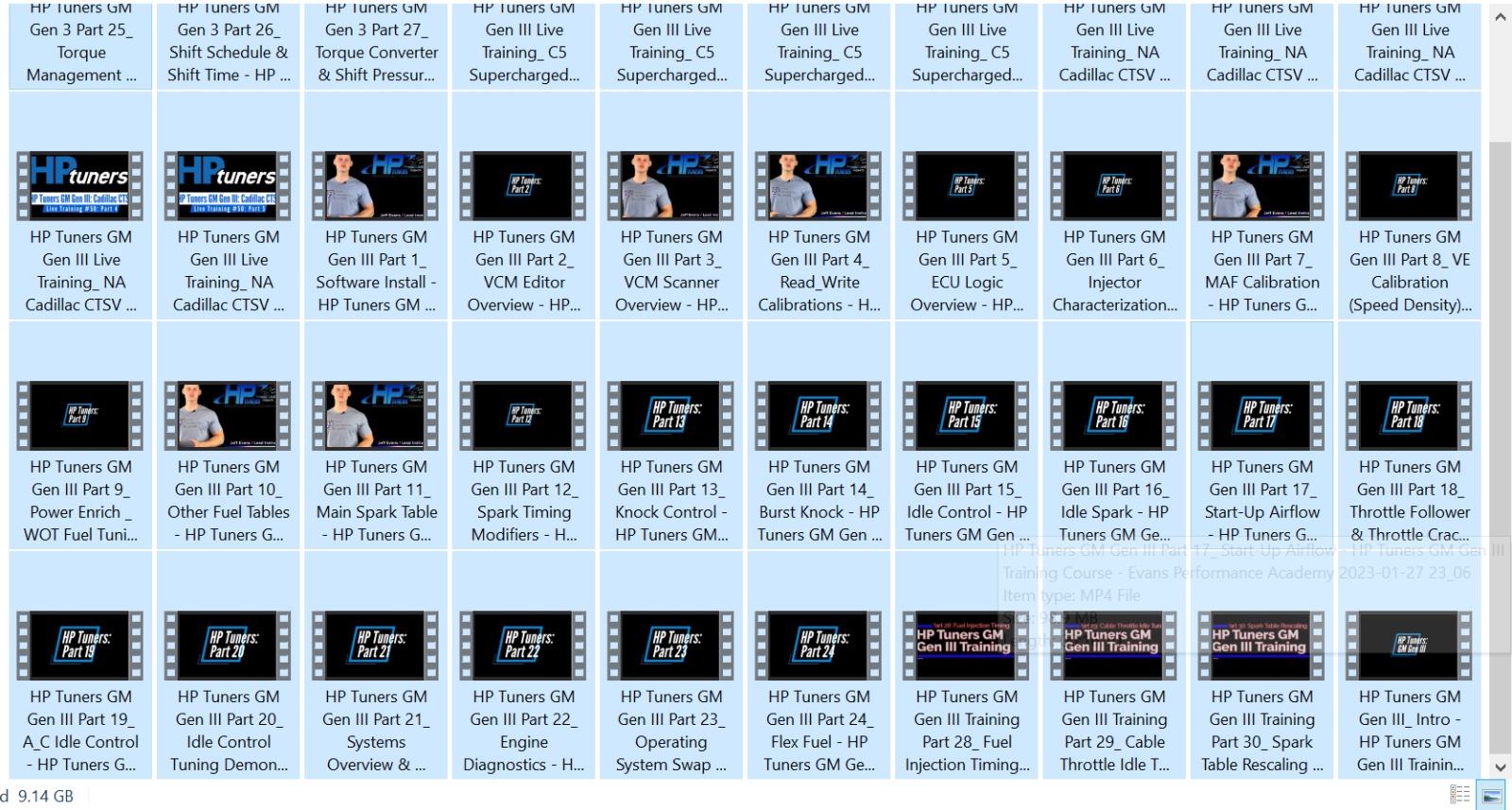Select the Part 24 Flex Fuel thumbnail
This screenshot has height=810, width=1512.
point(818,646)
